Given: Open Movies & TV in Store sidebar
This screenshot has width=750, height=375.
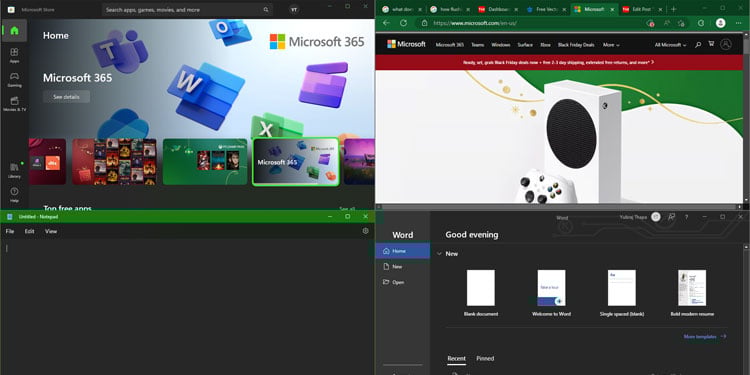Looking at the screenshot, I should [x=14, y=104].
